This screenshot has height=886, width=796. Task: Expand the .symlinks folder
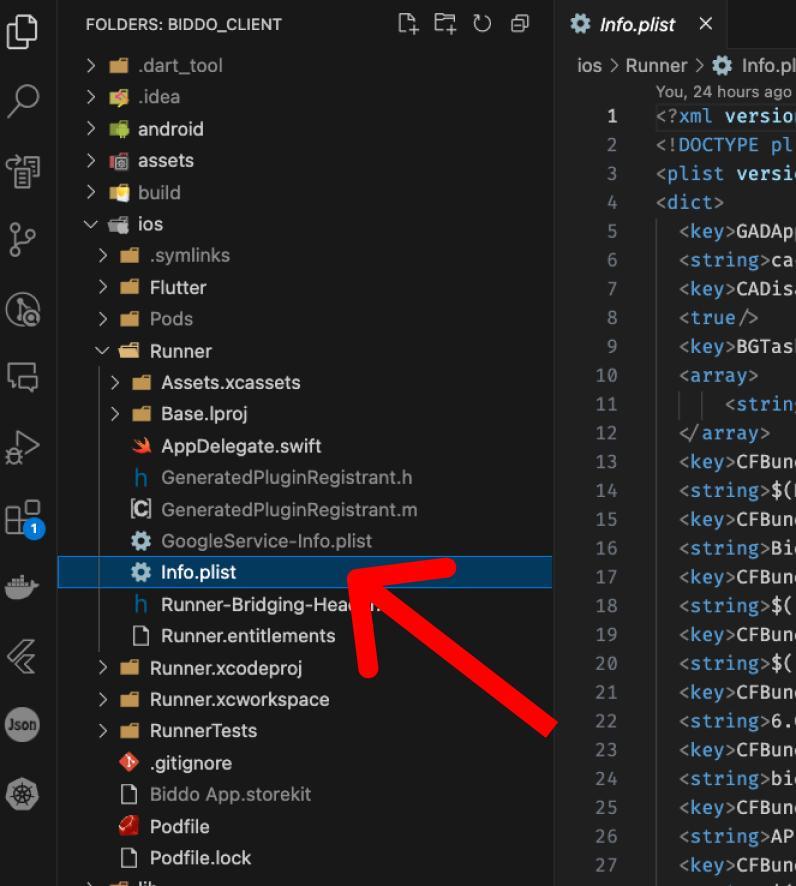tap(103, 255)
